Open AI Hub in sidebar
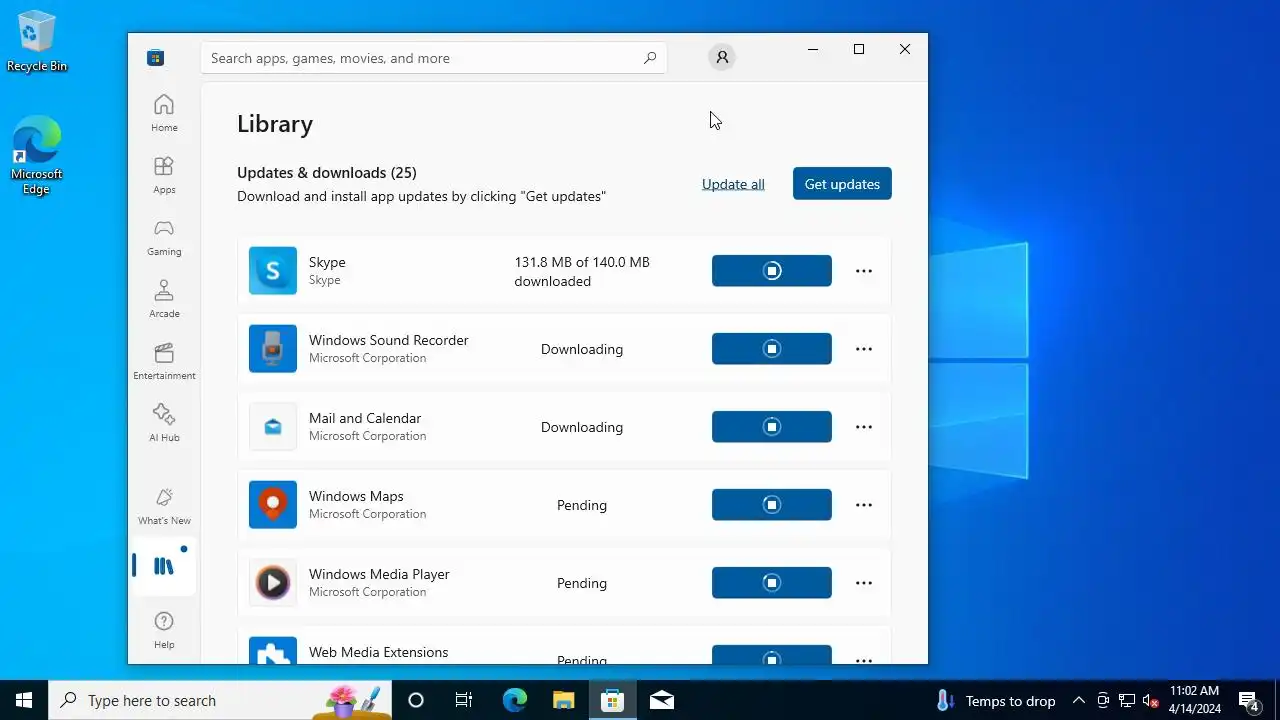This screenshot has width=1280, height=720. click(x=164, y=423)
